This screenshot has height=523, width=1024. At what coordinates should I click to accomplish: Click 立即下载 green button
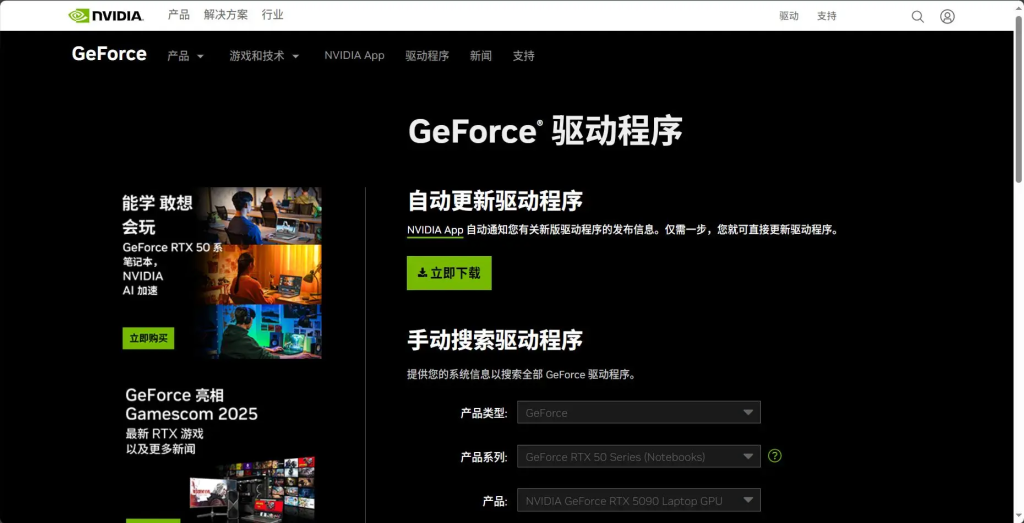[449, 273]
